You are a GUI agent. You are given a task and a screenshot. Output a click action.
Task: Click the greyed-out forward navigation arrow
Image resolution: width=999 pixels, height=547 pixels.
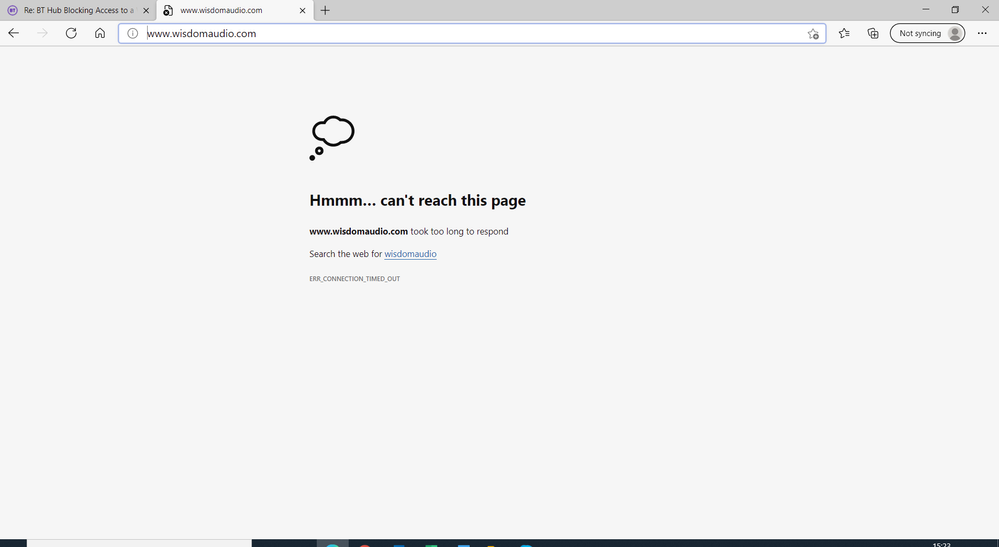(43, 33)
